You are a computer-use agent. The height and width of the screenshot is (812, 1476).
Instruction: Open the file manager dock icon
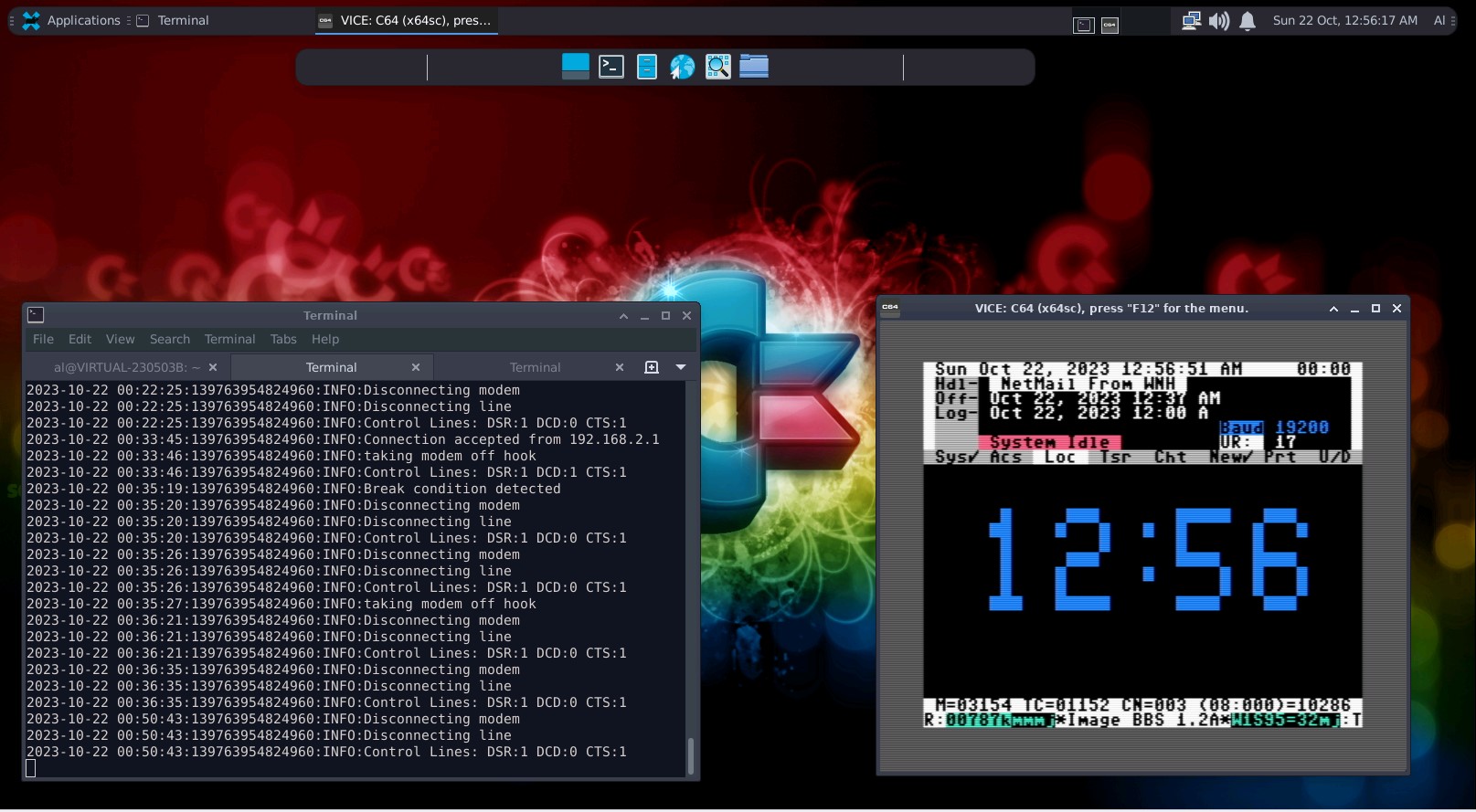646,66
